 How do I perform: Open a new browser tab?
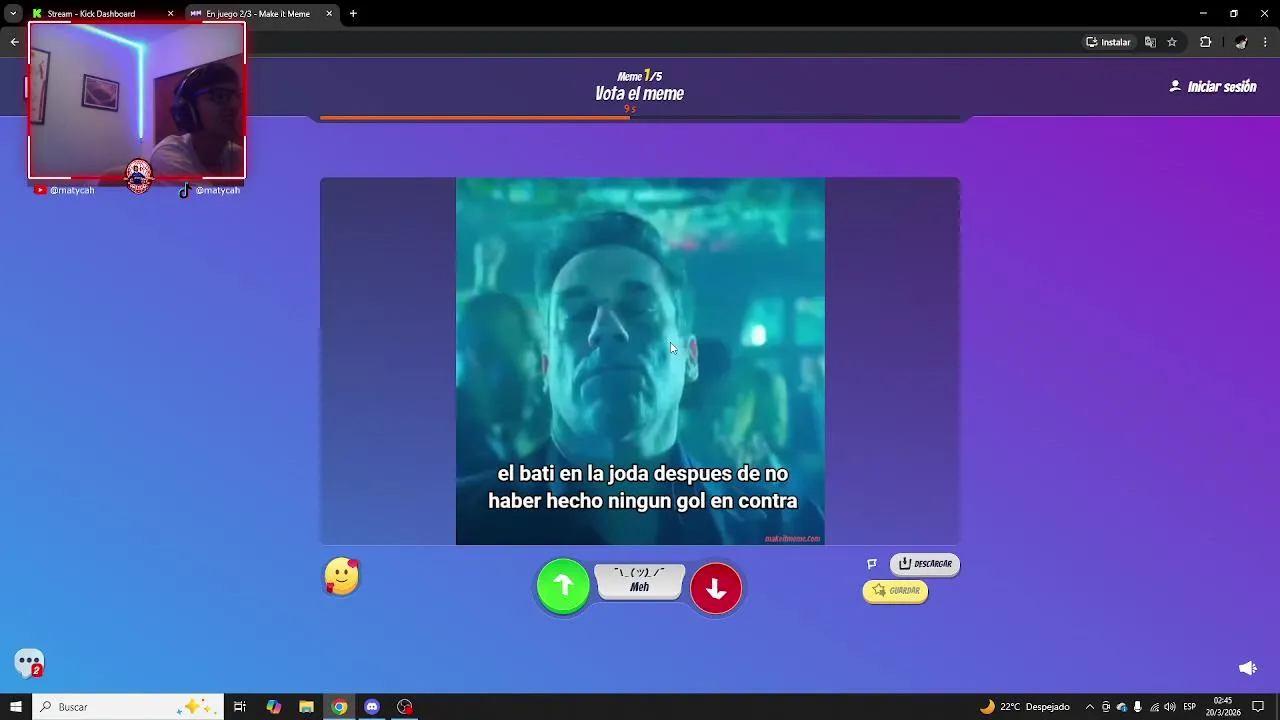(353, 14)
